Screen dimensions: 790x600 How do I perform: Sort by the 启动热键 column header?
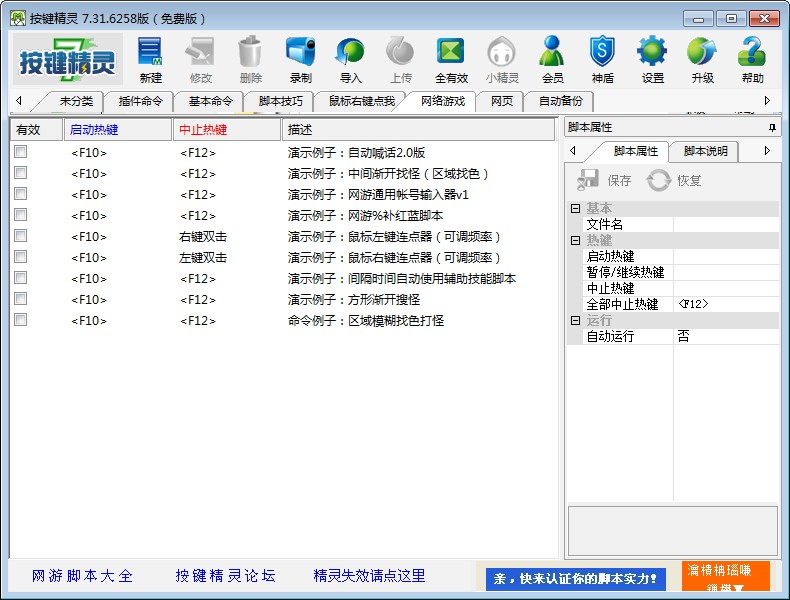tap(118, 129)
